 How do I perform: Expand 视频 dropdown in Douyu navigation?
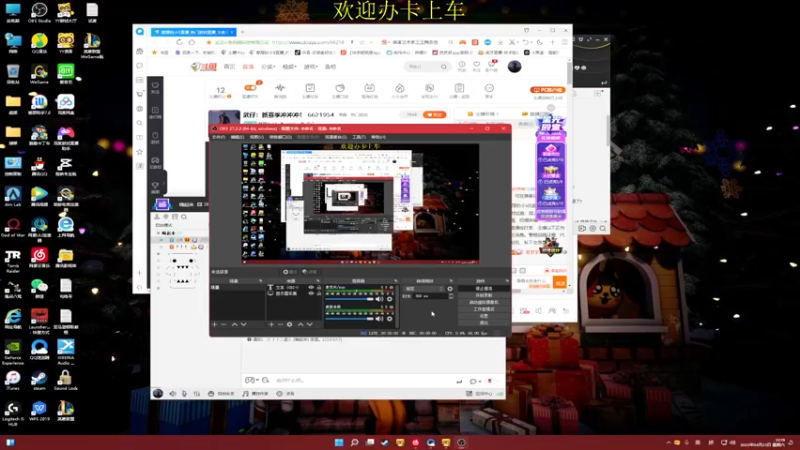point(289,67)
